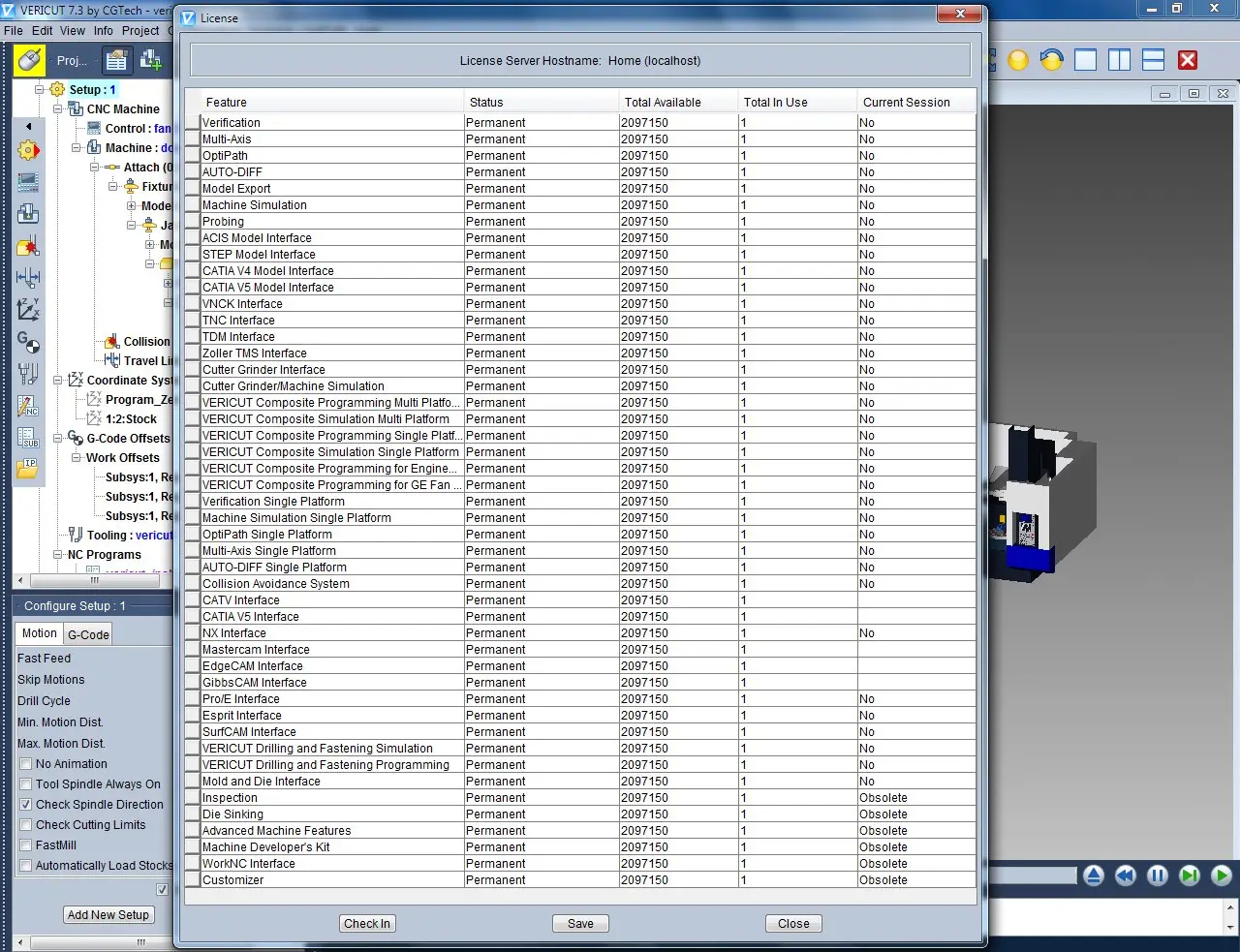Switch to the Motion tab
This screenshot has width=1240, height=952.
pyautogui.click(x=40, y=633)
